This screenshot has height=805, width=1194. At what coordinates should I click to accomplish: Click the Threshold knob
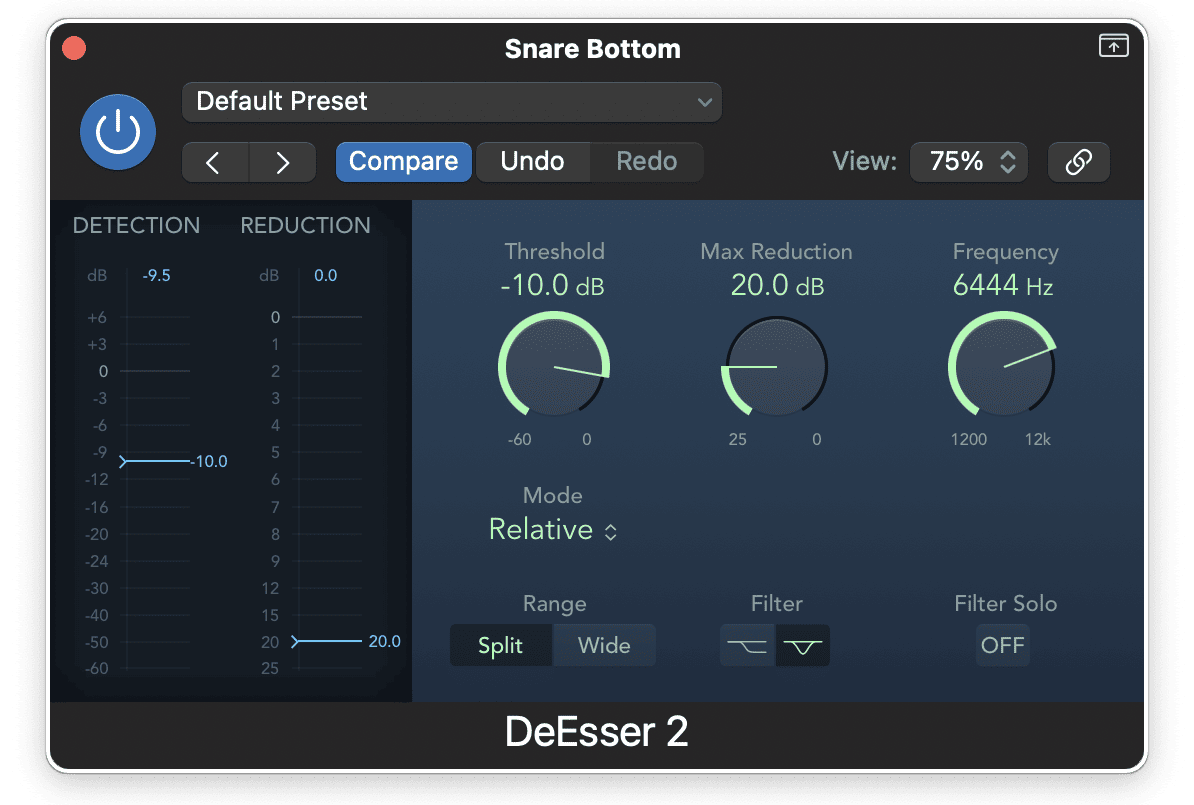point(554,366)
